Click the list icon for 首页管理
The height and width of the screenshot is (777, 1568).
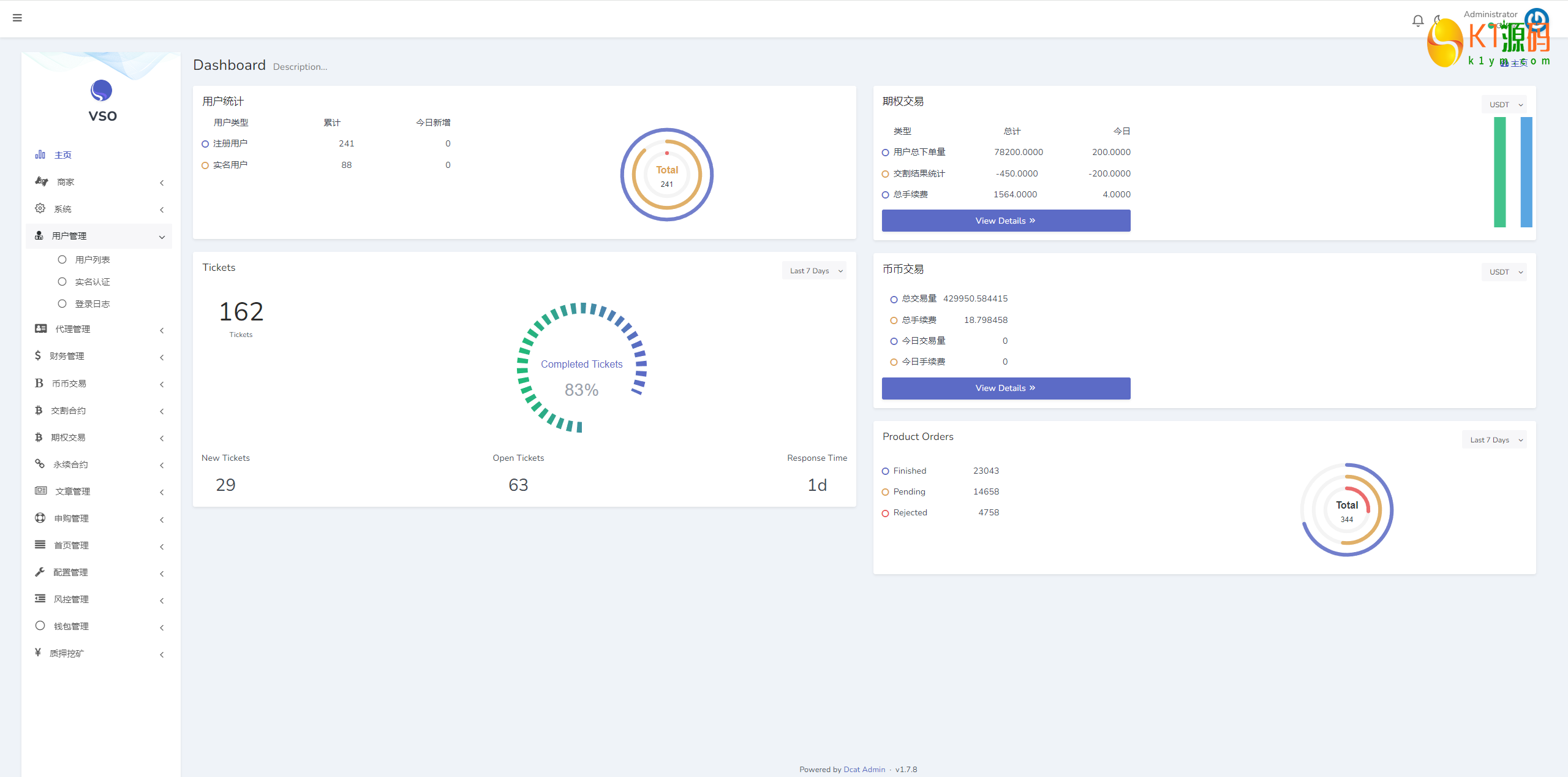click(40, 545)
